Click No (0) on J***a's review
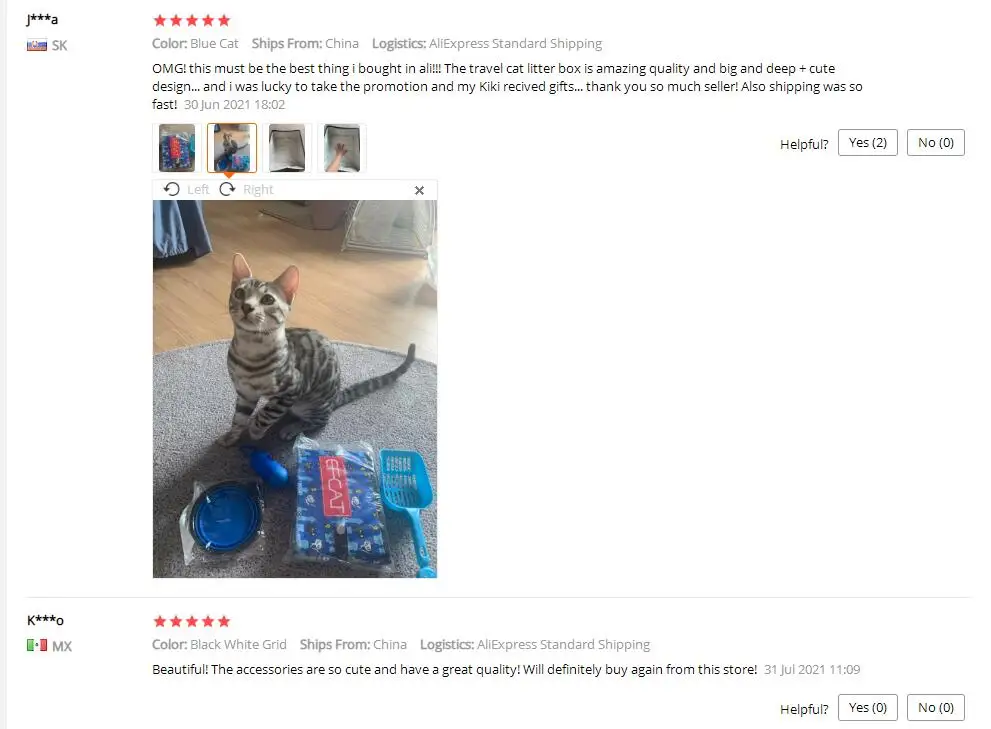This screenshot has width=991, height=729. tap(936, 143)
